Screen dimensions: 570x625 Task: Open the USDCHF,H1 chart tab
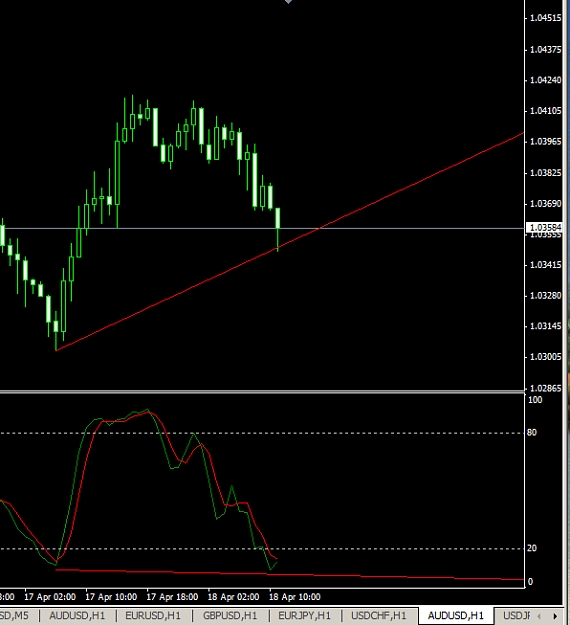(379, 615)
